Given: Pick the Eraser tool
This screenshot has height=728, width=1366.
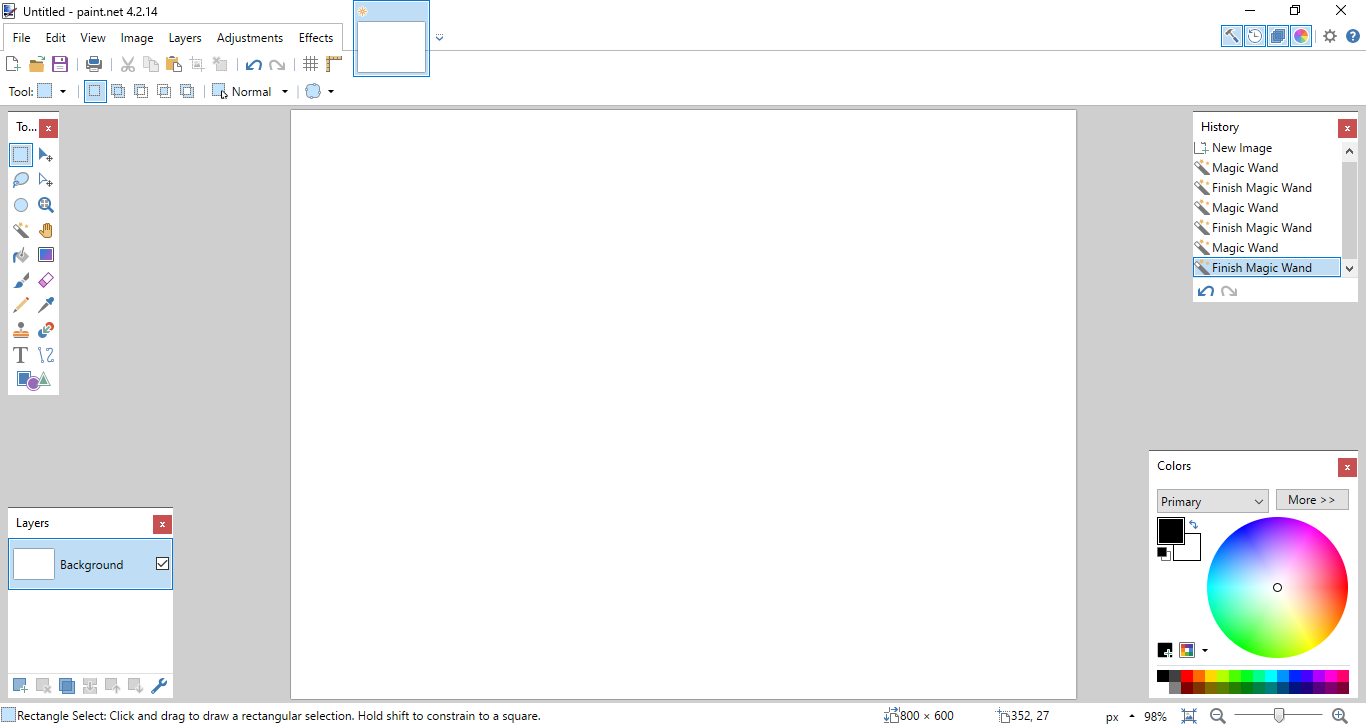Looking at the screenshot, I should 46,280.
